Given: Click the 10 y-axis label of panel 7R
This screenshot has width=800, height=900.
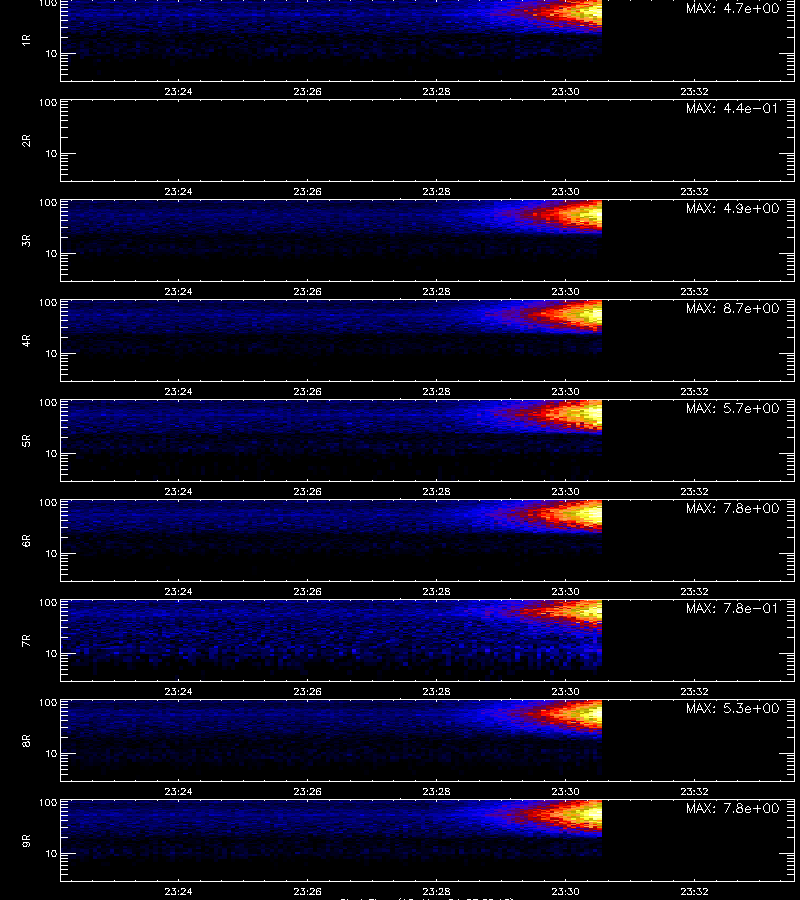Looking at the screenshot, I should (51, 653).
